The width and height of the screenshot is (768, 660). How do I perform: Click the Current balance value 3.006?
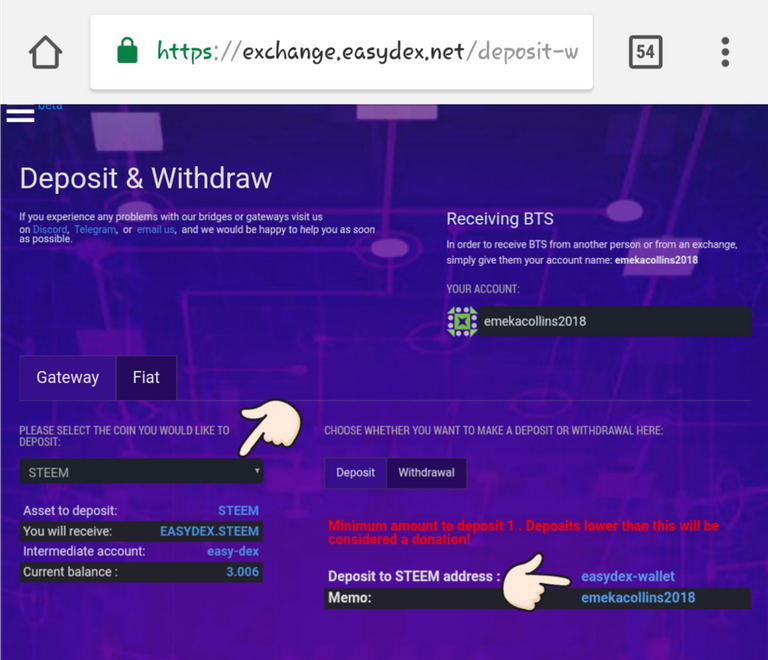point(242,572)
